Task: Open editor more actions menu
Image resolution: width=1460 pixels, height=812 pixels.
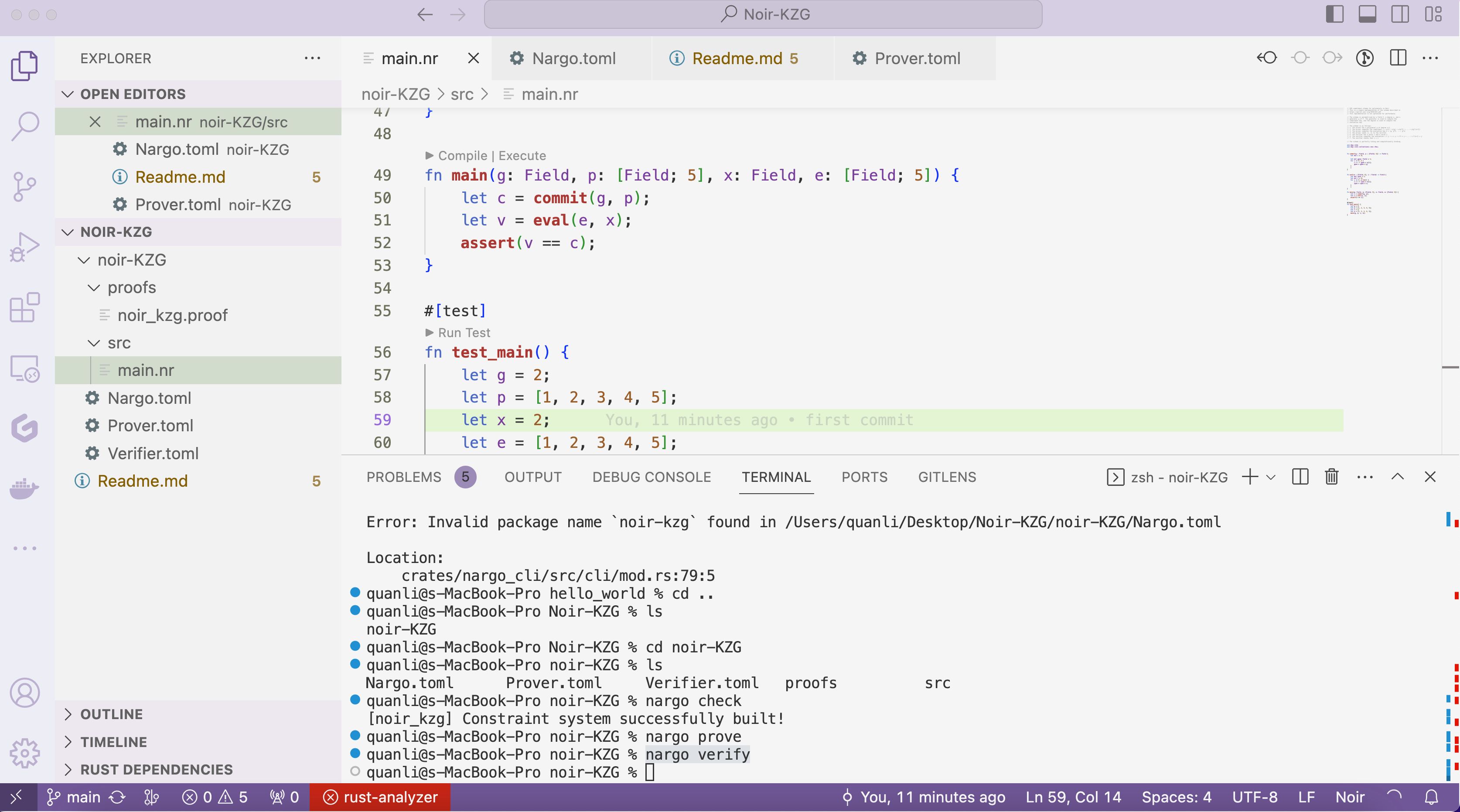Action: (x=1430, y=58)
